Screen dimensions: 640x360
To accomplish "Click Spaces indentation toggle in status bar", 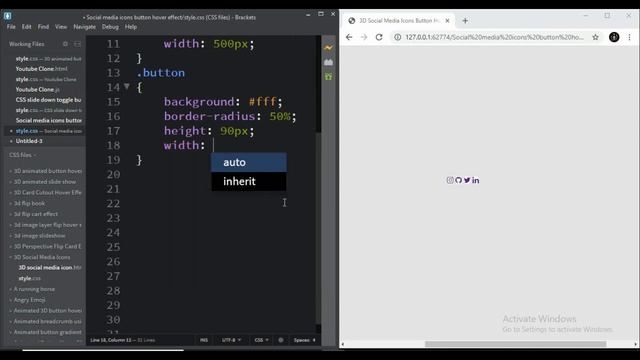I will pyautogui.click(x=302, y=340).
